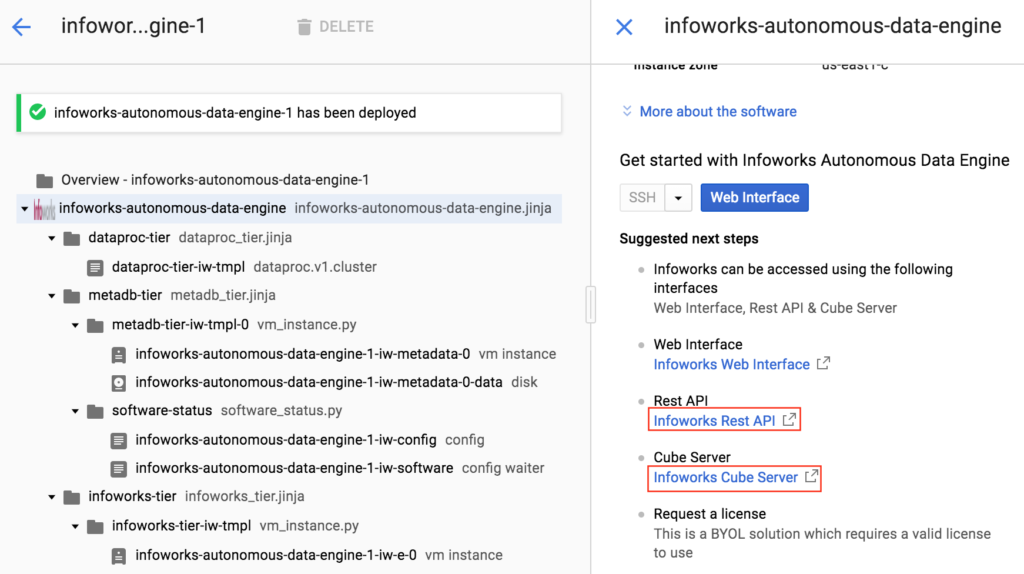Collapse the metadb-tier-iw-tmpl-0 node

(75, 325)
